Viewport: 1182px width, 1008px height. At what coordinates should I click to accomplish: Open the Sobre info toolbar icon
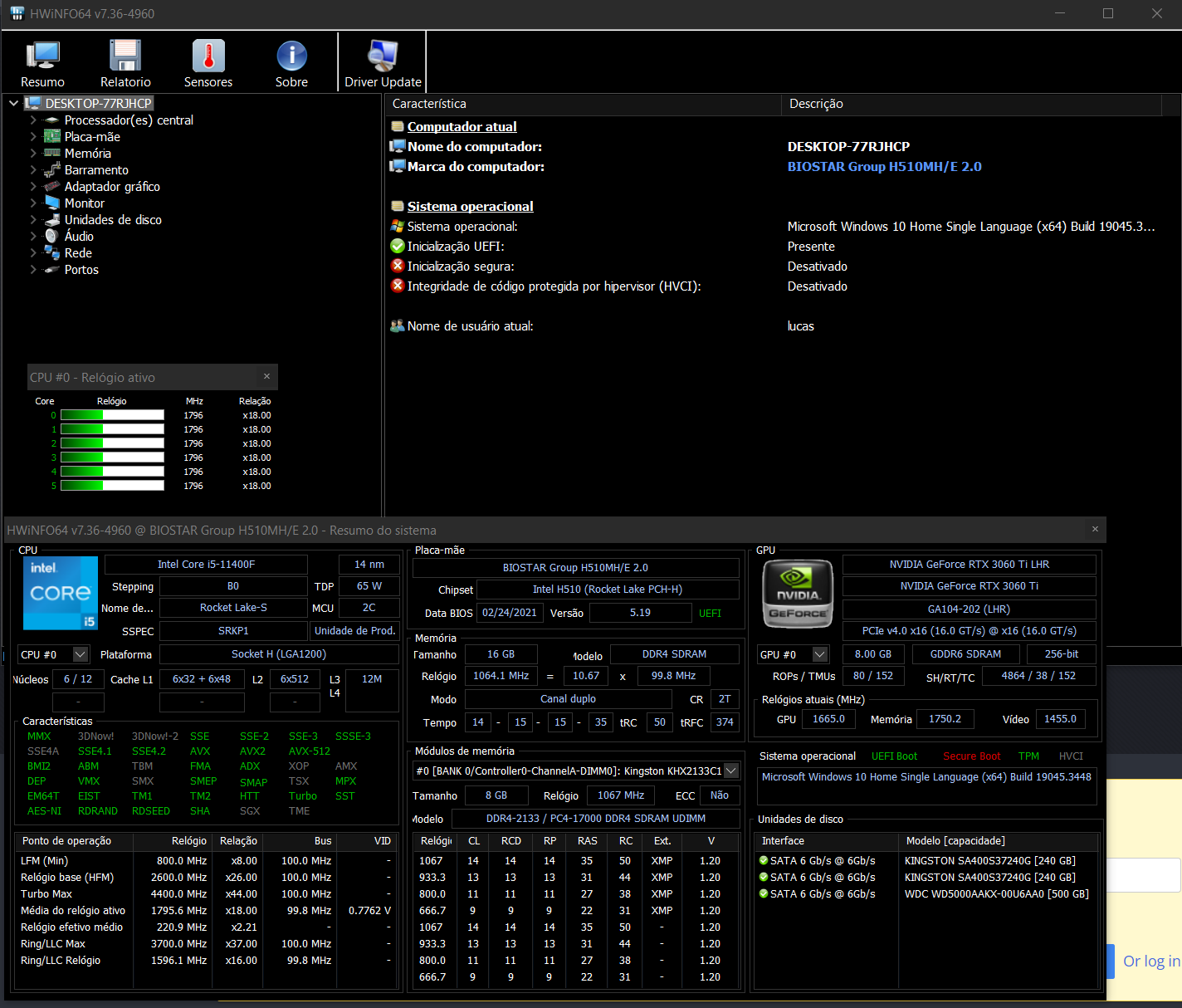[291, 63]
